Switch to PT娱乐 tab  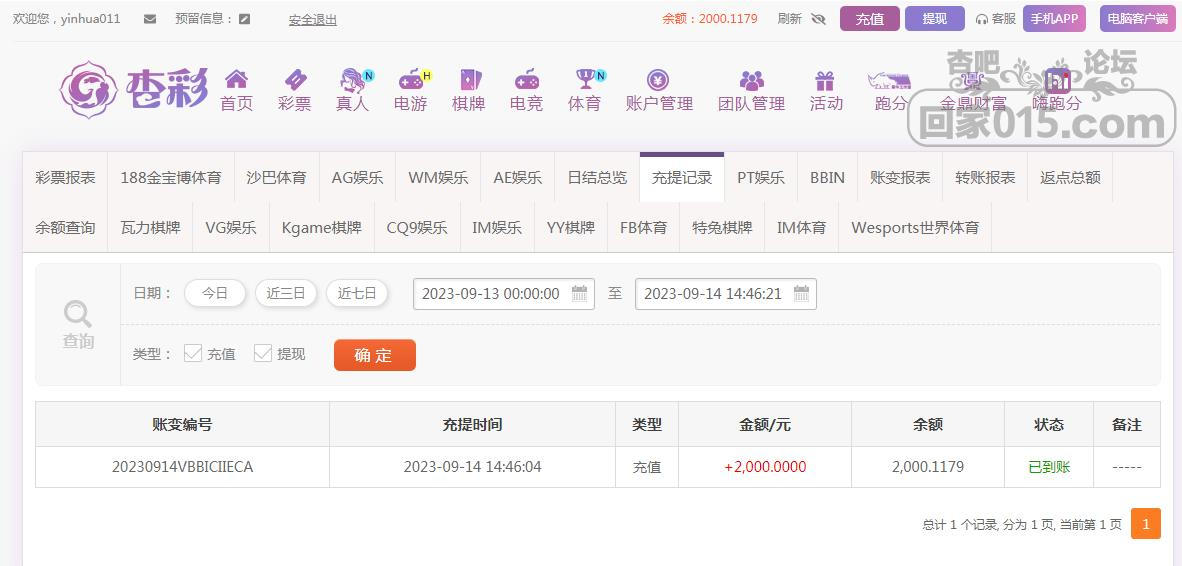pyautogui.click(x=761, y=178)
